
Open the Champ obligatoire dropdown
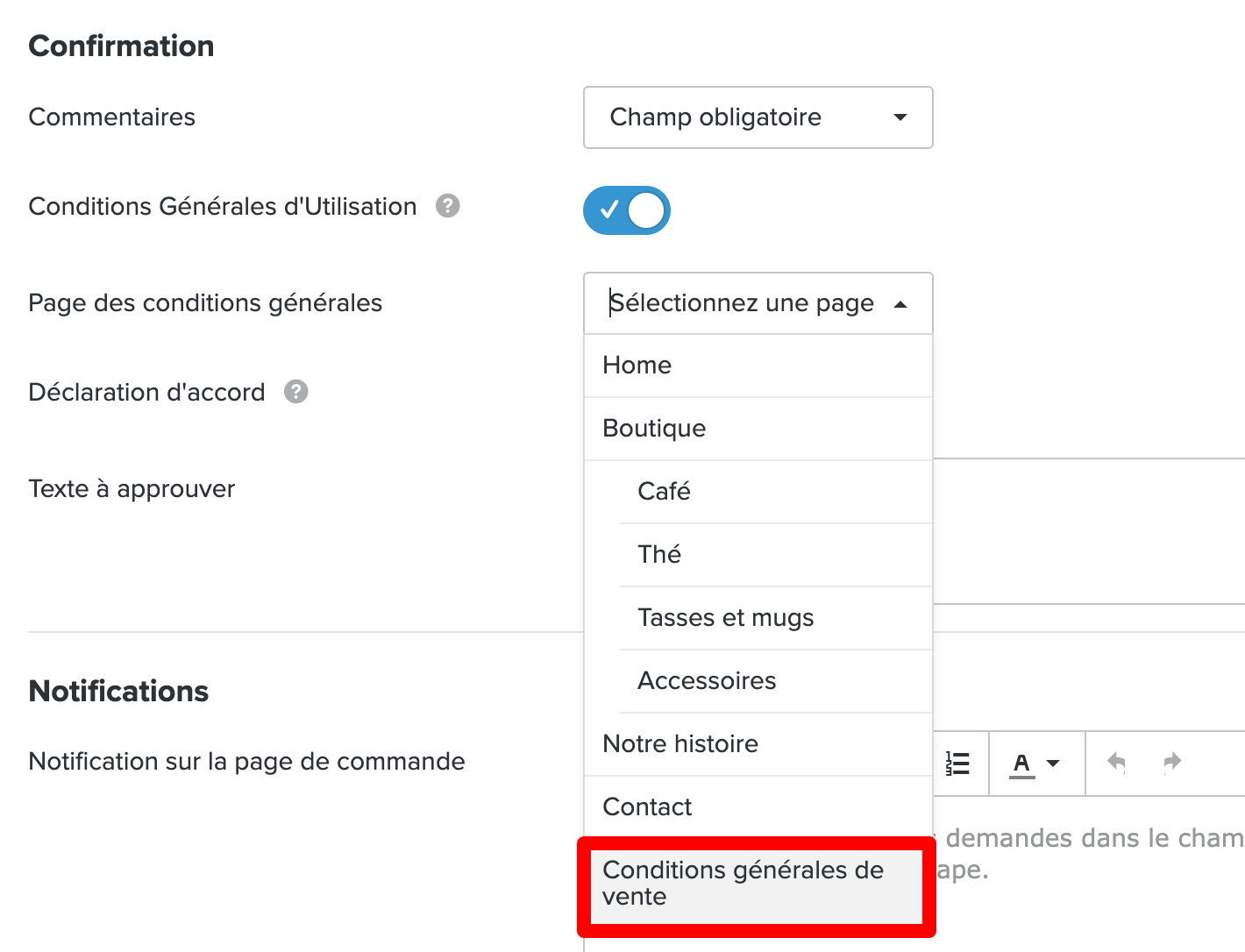coord(758,117)
